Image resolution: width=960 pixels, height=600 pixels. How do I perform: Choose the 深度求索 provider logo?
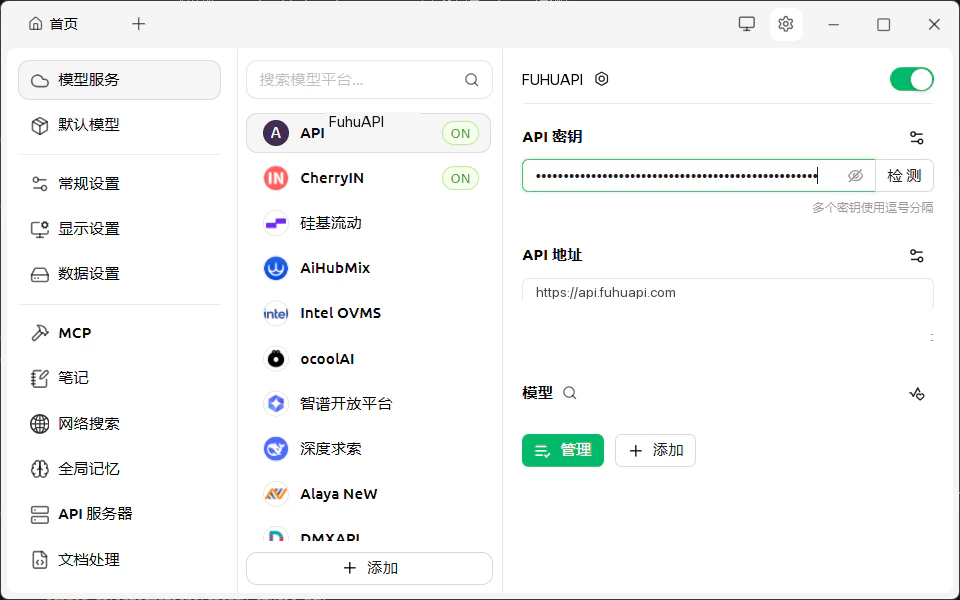tap(276, 449)
